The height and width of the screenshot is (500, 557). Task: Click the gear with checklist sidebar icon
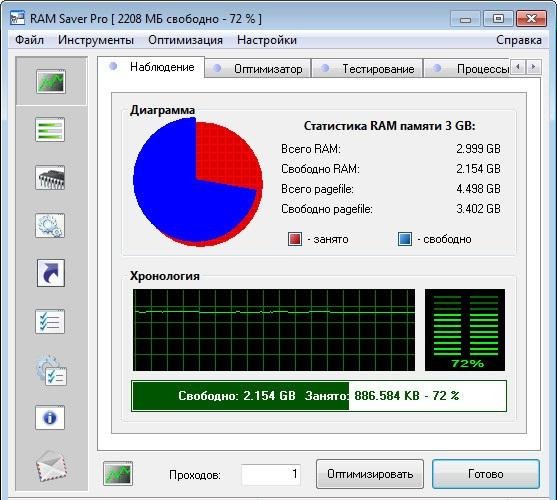pyautogui.click(x=52, y=371)
